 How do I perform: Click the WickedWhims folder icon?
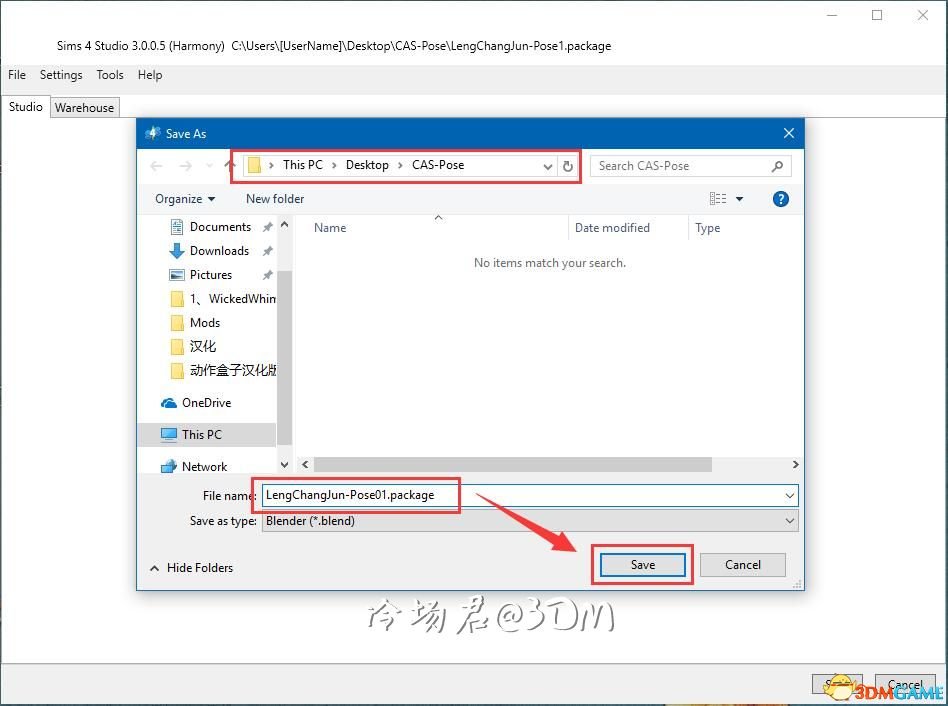tap(177, 299)
